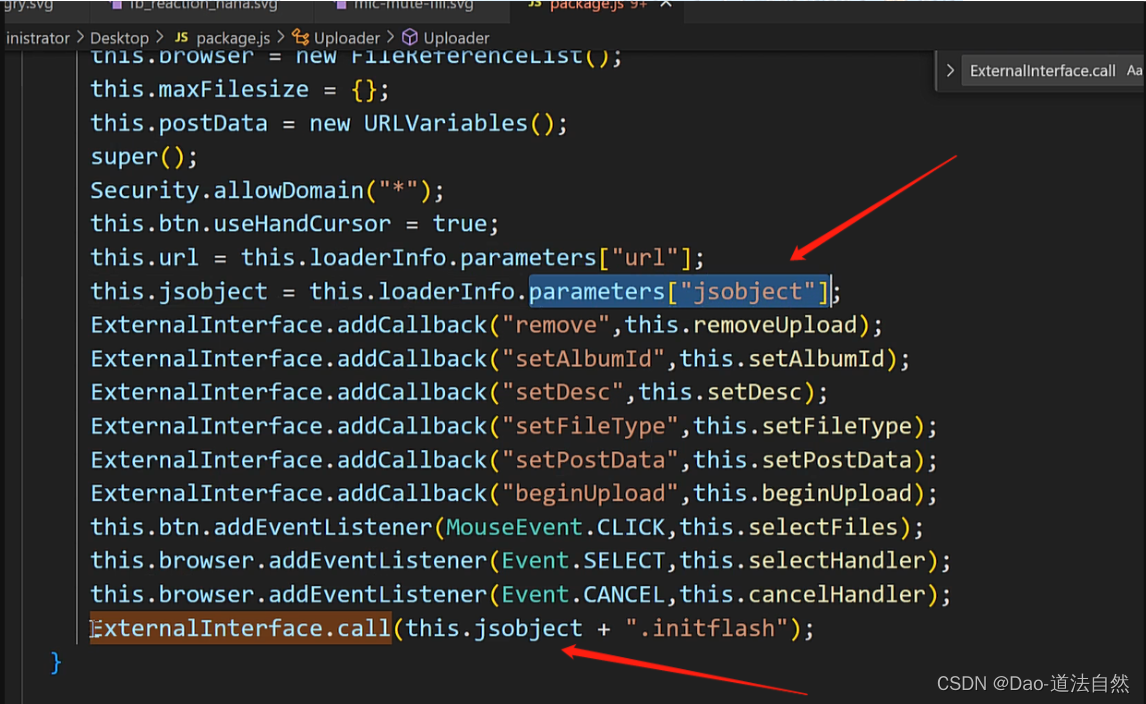
Task: Select the Uploader method cube breadcrumb
Action: pos(456,38)
